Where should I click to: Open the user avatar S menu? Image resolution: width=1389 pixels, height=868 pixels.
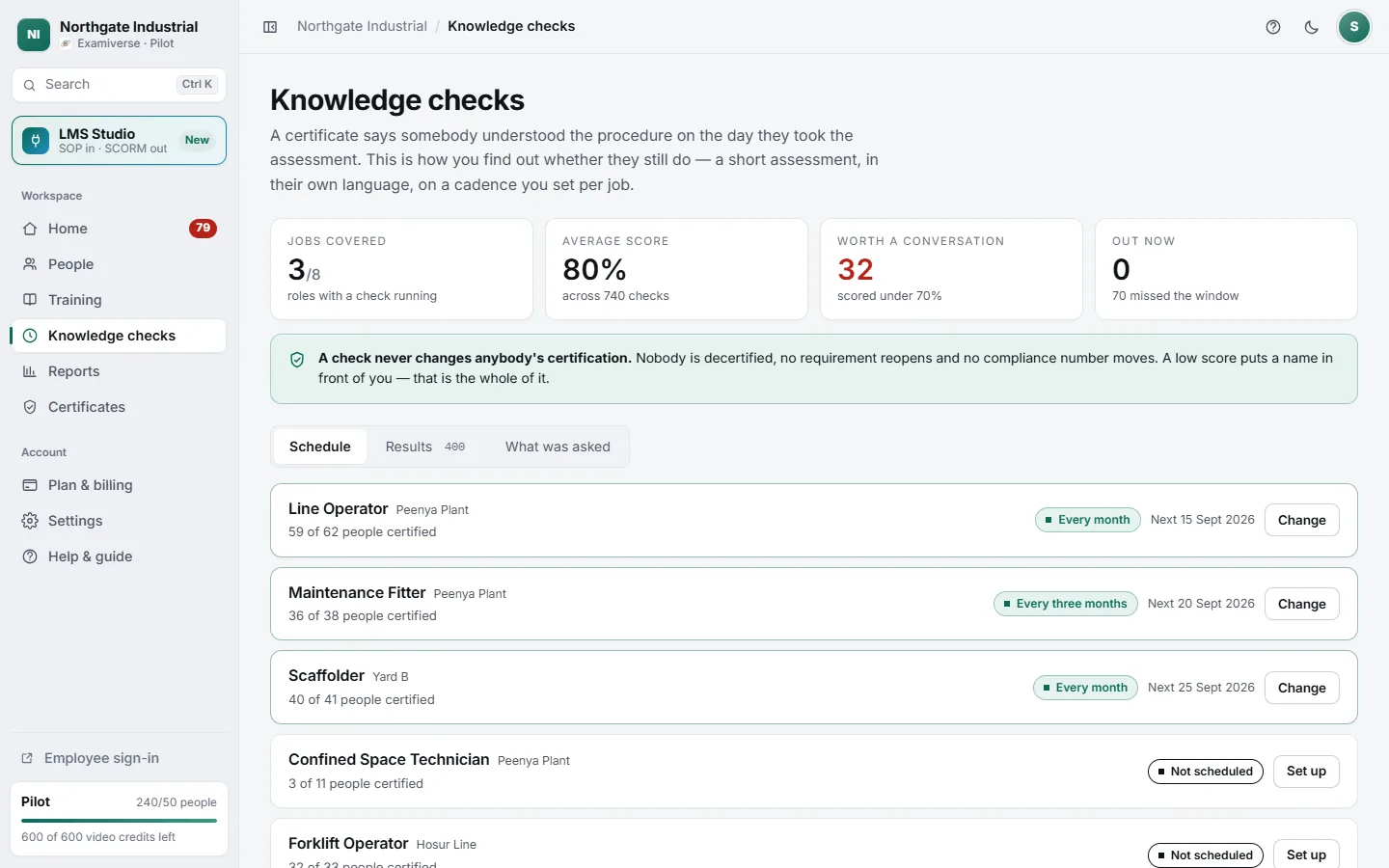point(1354,27)
